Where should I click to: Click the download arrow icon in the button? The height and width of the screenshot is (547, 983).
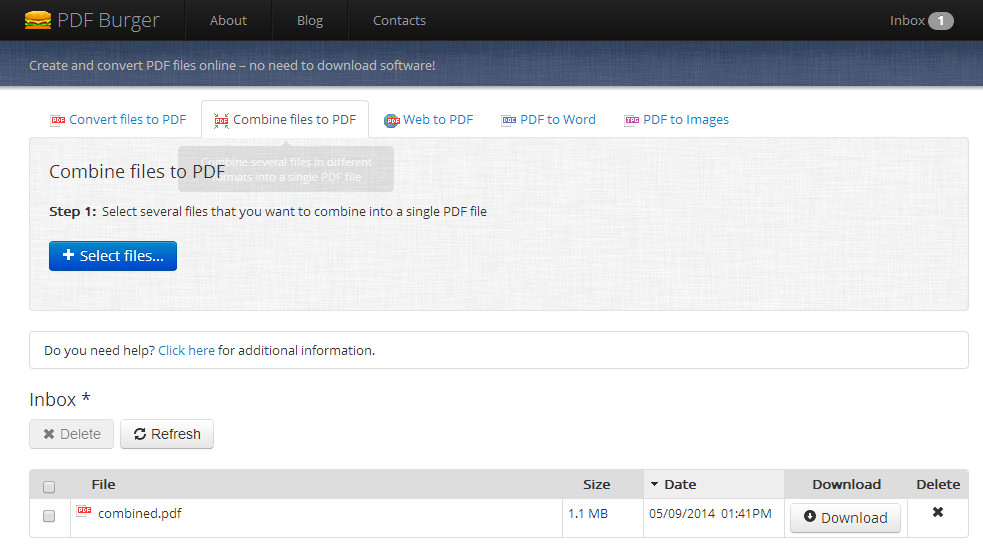pos(810,516)
